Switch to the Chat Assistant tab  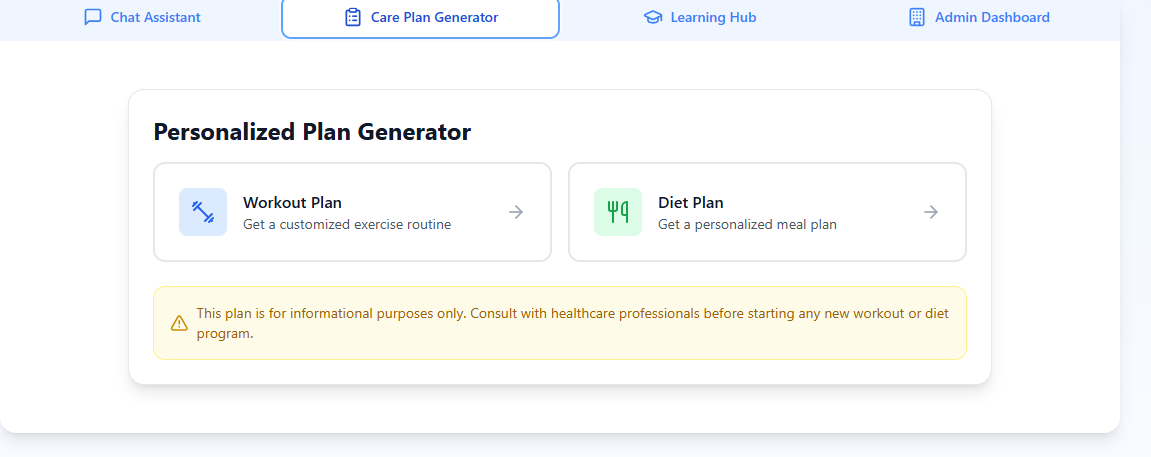(x=155, y=17)
